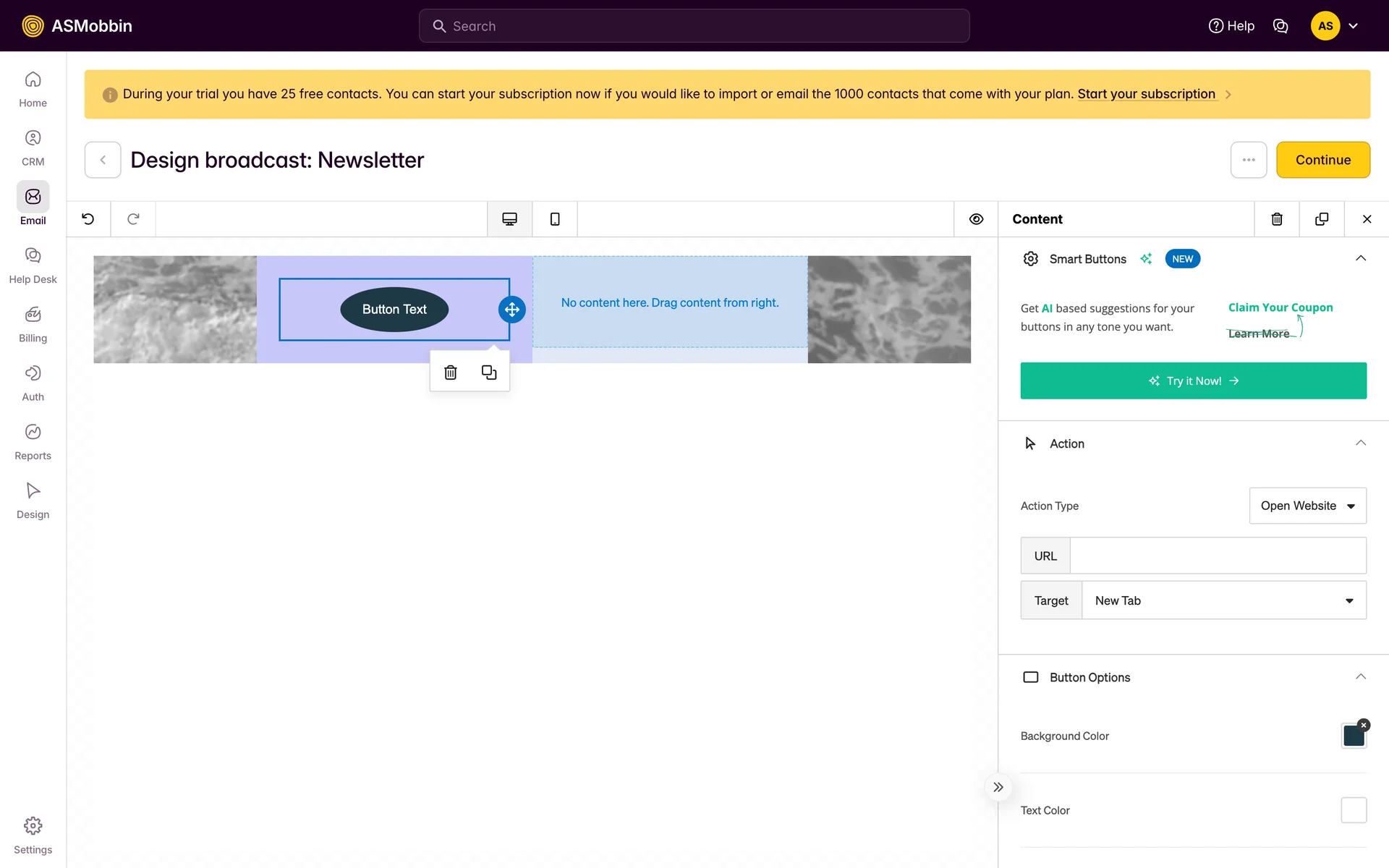1389x868 pixels.
Task: Switch to mobile view
Action: [x=555, y=219]
